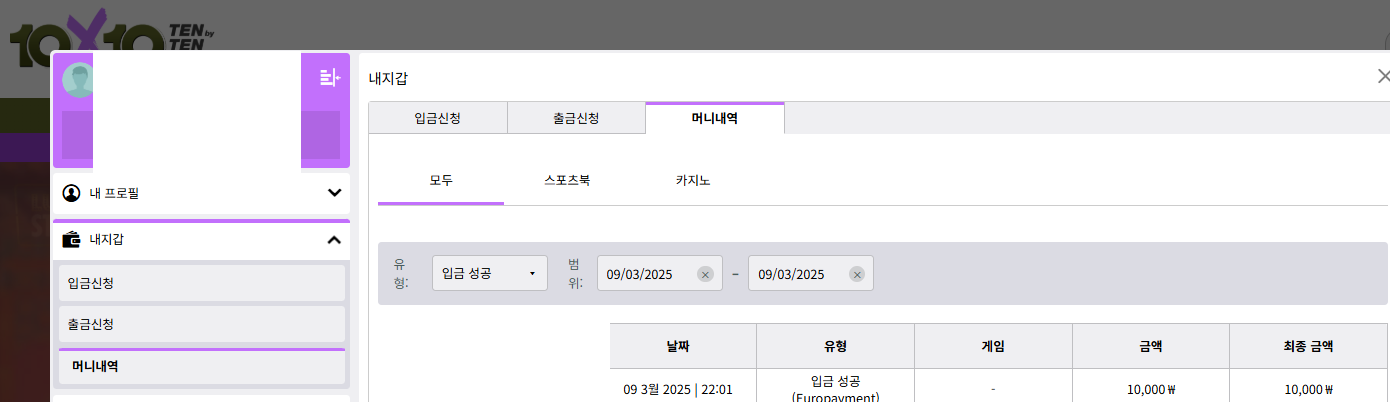Collapse the sidebar menu icon
The width and height of the screenshot is (1390, 402).
[330, 77]
